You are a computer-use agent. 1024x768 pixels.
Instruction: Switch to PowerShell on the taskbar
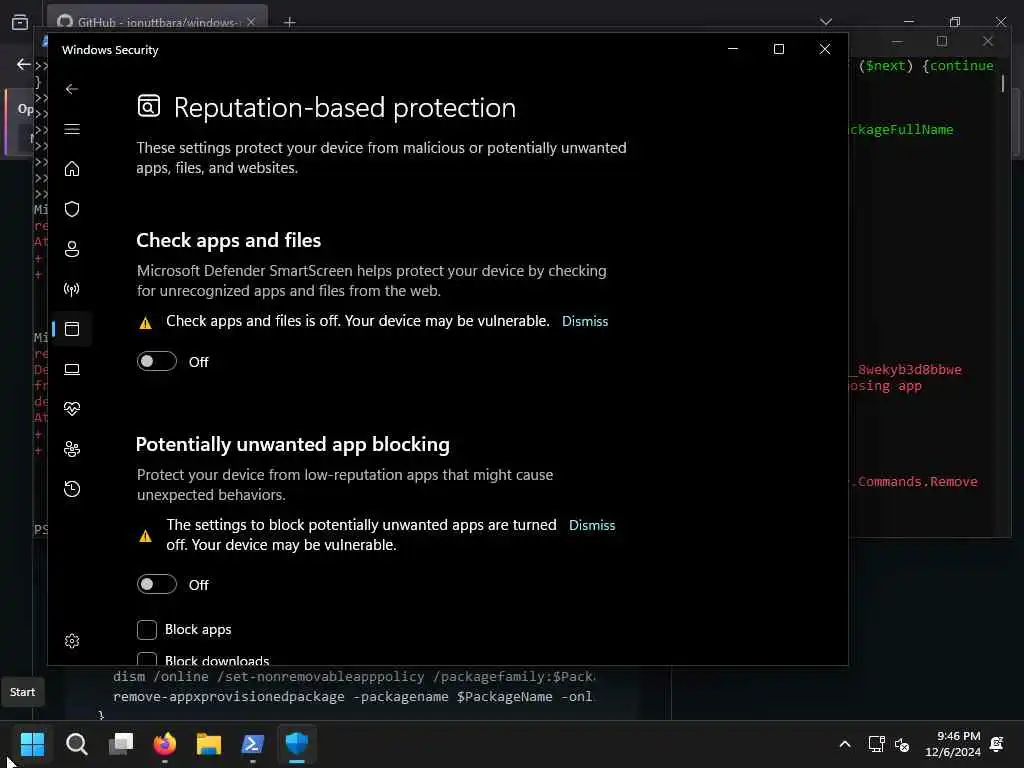[253, 744]
